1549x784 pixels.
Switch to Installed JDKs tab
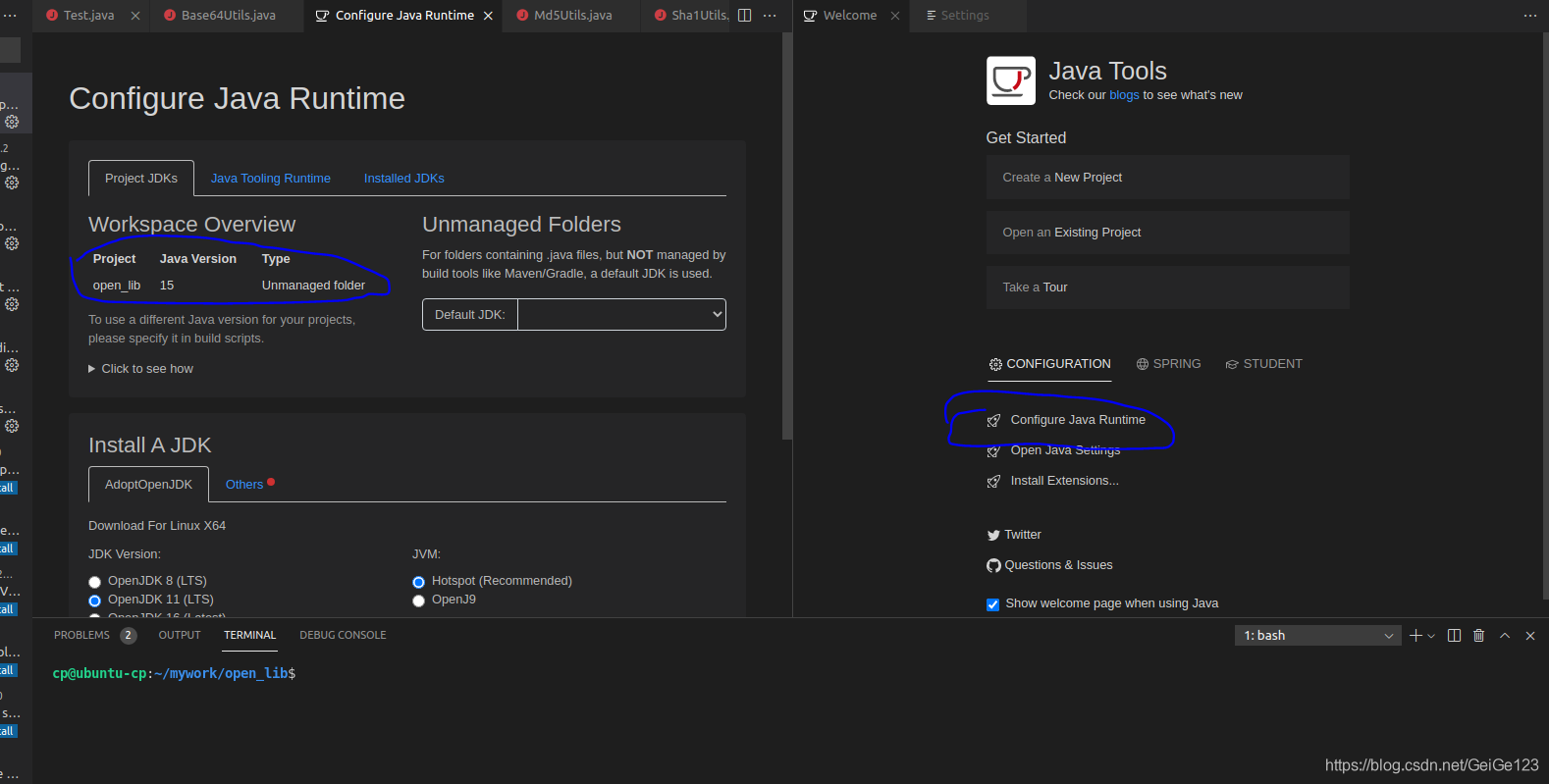pos(404,179)
